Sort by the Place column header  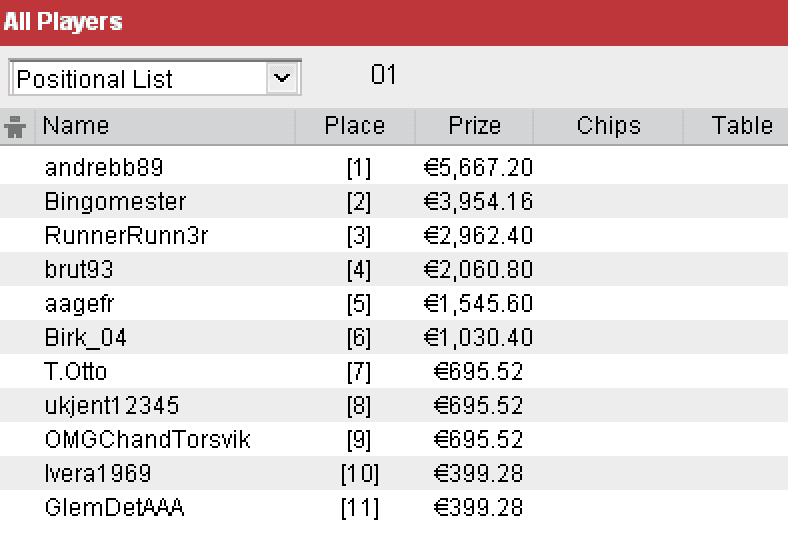pyautogui.click(x=355, y=126)
